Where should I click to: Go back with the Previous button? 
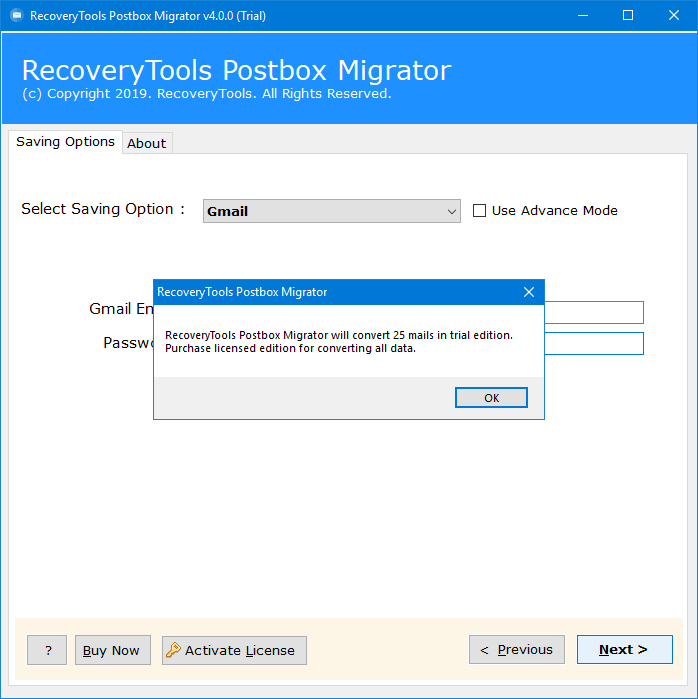tap(517, 650)
